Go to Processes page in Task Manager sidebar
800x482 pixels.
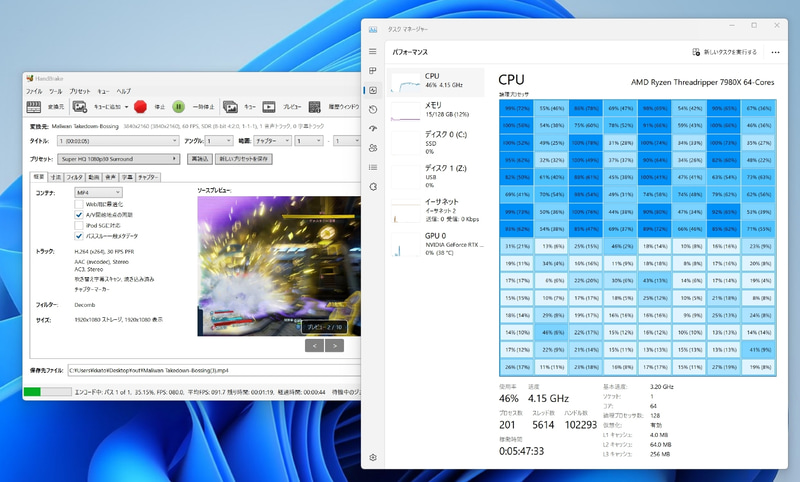coord(373,70)
